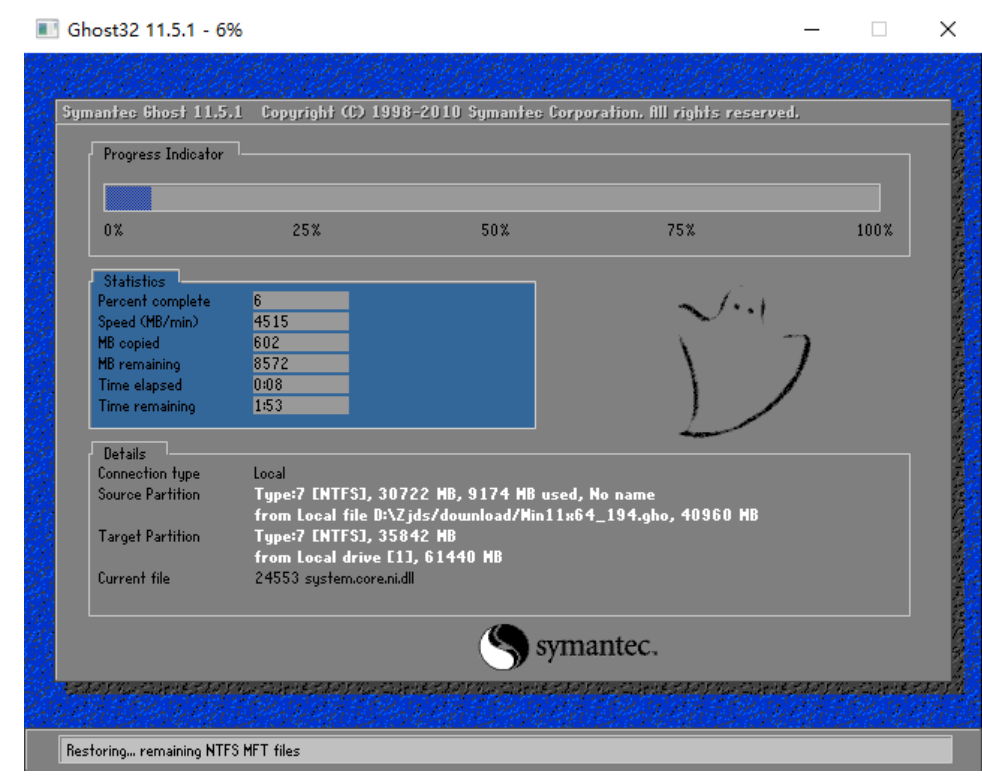Click the Speed value 4515
Viewport: 982px width, 782px height.
(x=301, y=322)
